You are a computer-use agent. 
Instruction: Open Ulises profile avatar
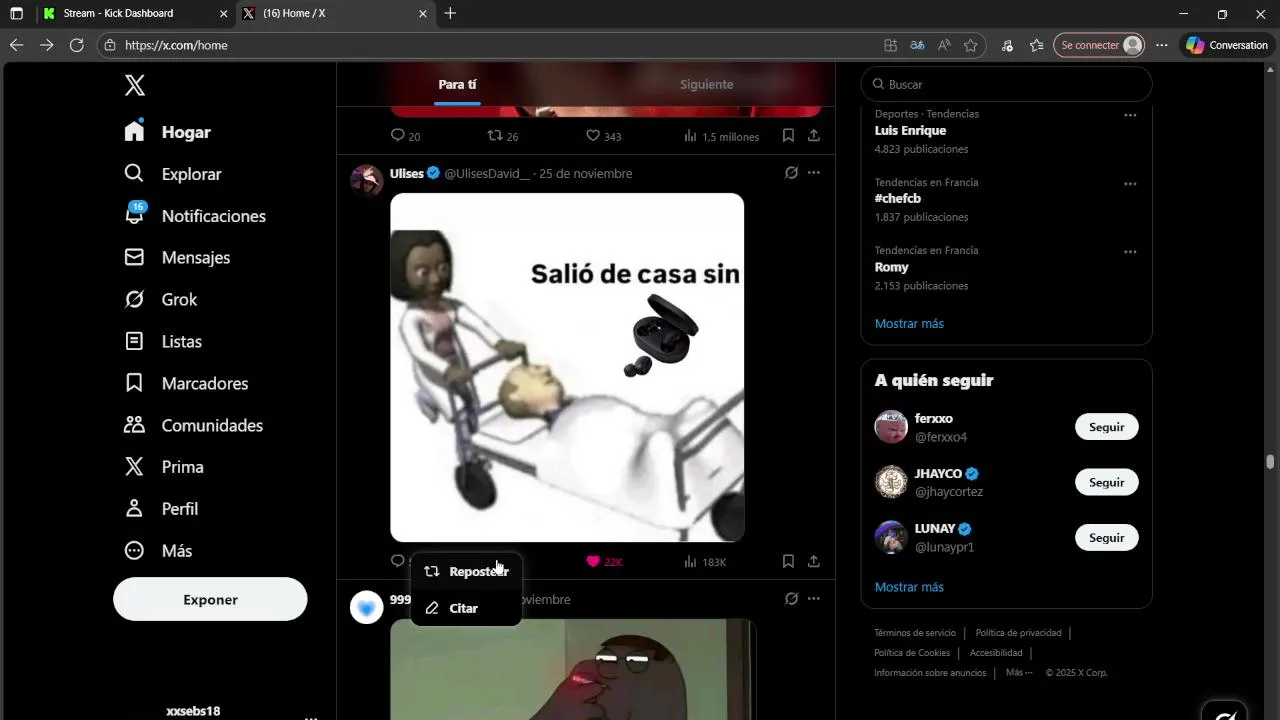367,181
